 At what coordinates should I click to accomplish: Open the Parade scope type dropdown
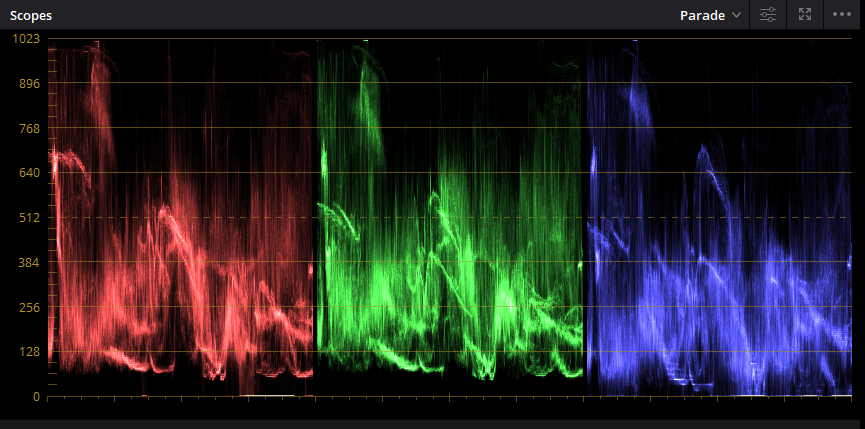710,15
